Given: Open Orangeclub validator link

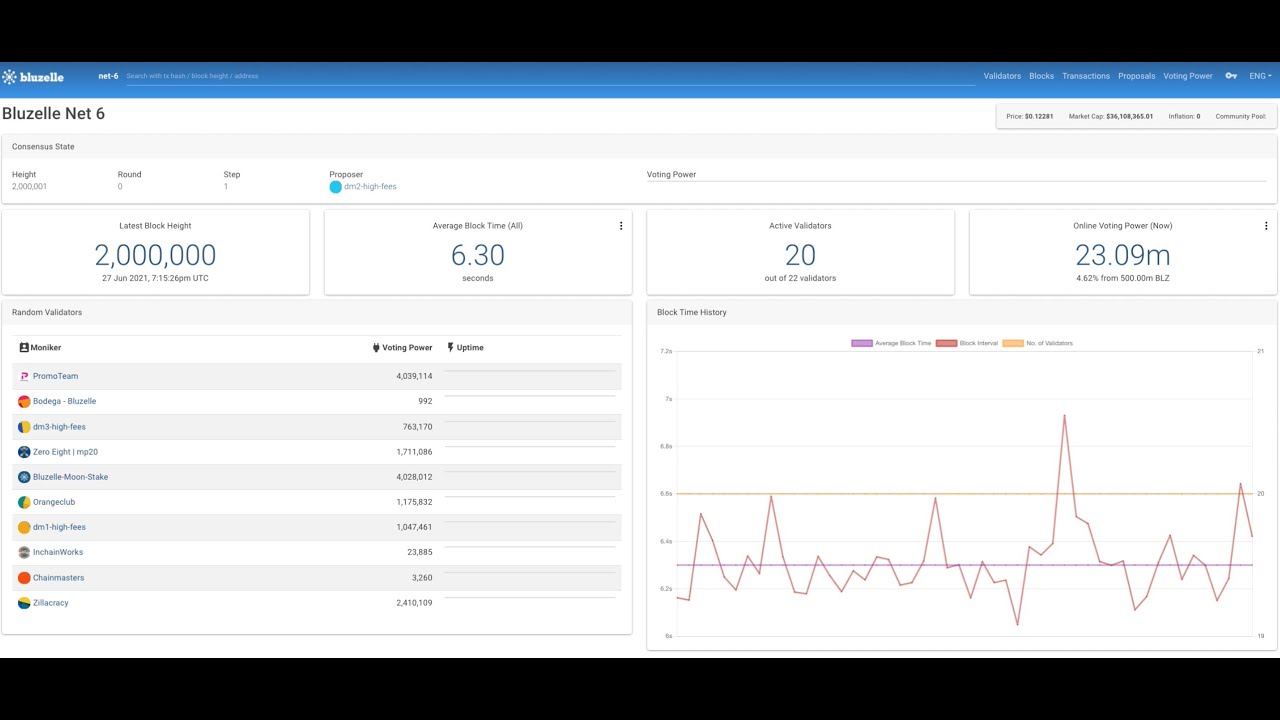Looking at the screenshot, I should pyautogui.click(x=54, y=502).
